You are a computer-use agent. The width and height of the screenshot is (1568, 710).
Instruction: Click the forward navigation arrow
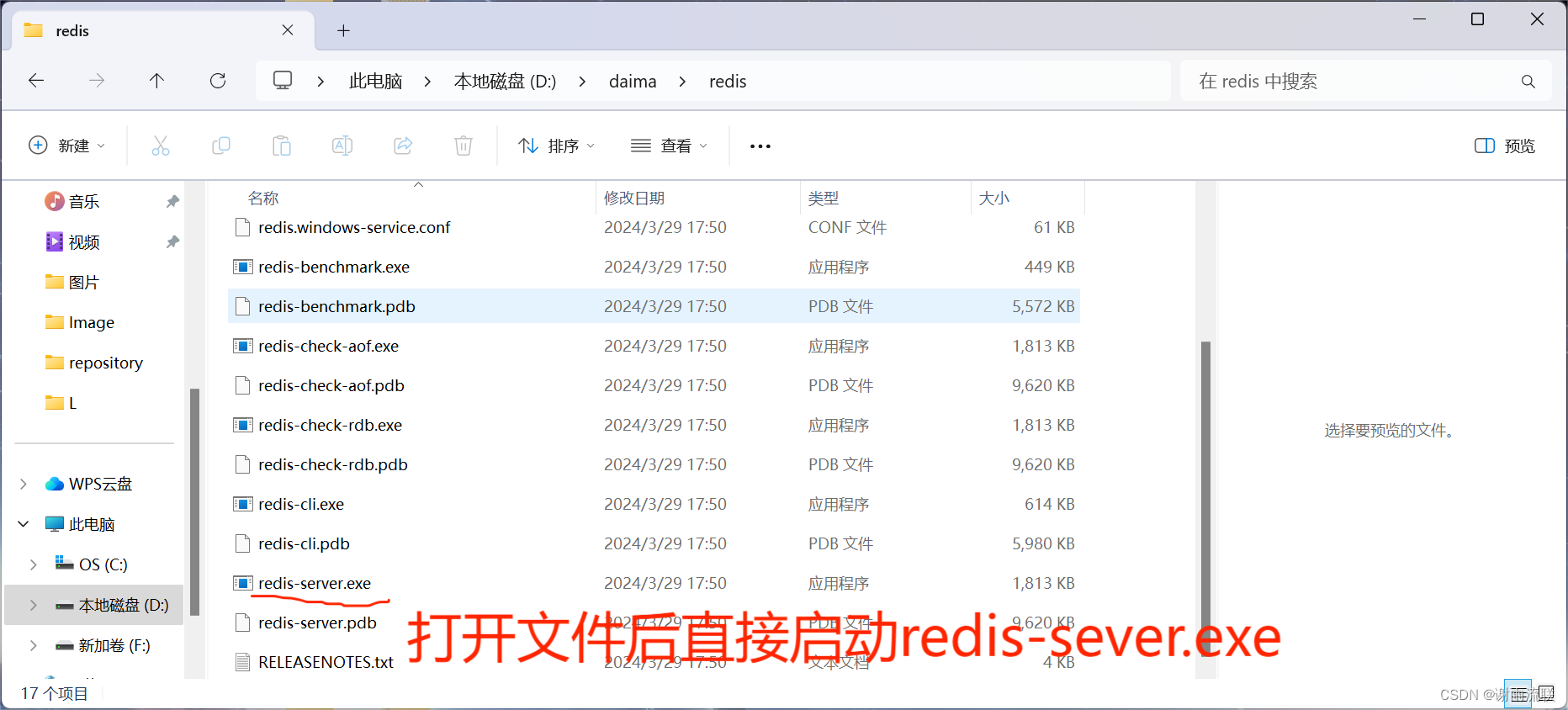[x=97, y=81]
